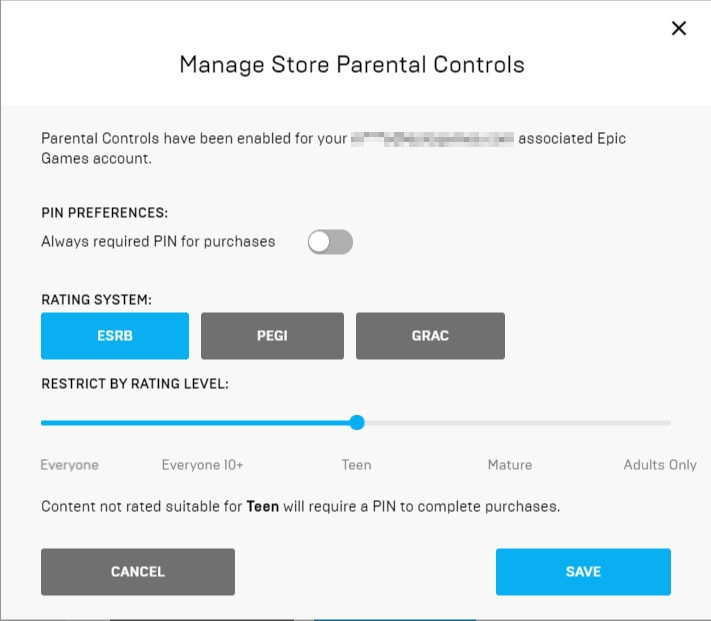Click the Teen rating label below slider
This screenshot has height=621, width=711.
(356, 465)
